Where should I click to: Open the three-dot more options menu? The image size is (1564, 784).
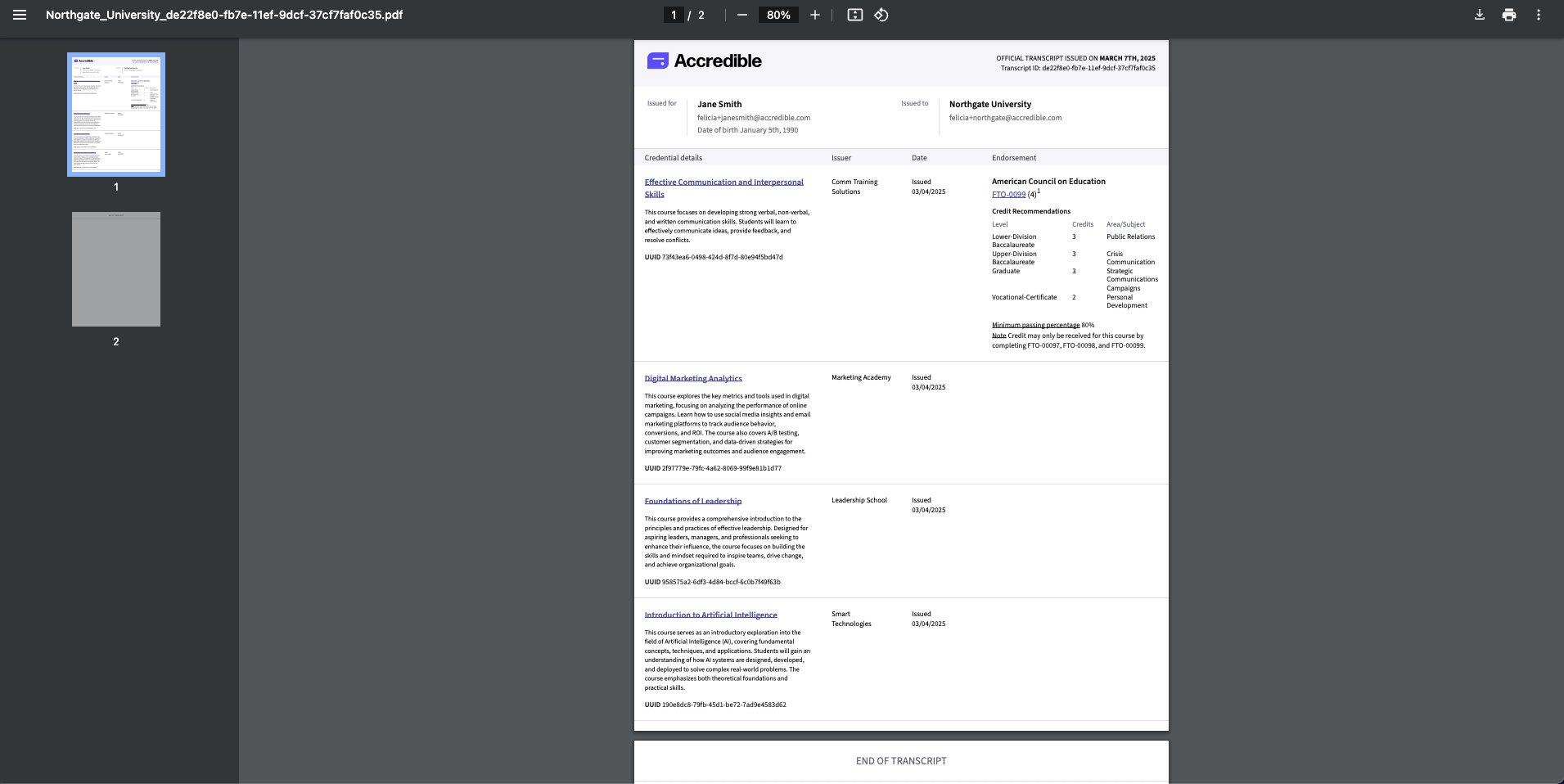click(1538, 14)
